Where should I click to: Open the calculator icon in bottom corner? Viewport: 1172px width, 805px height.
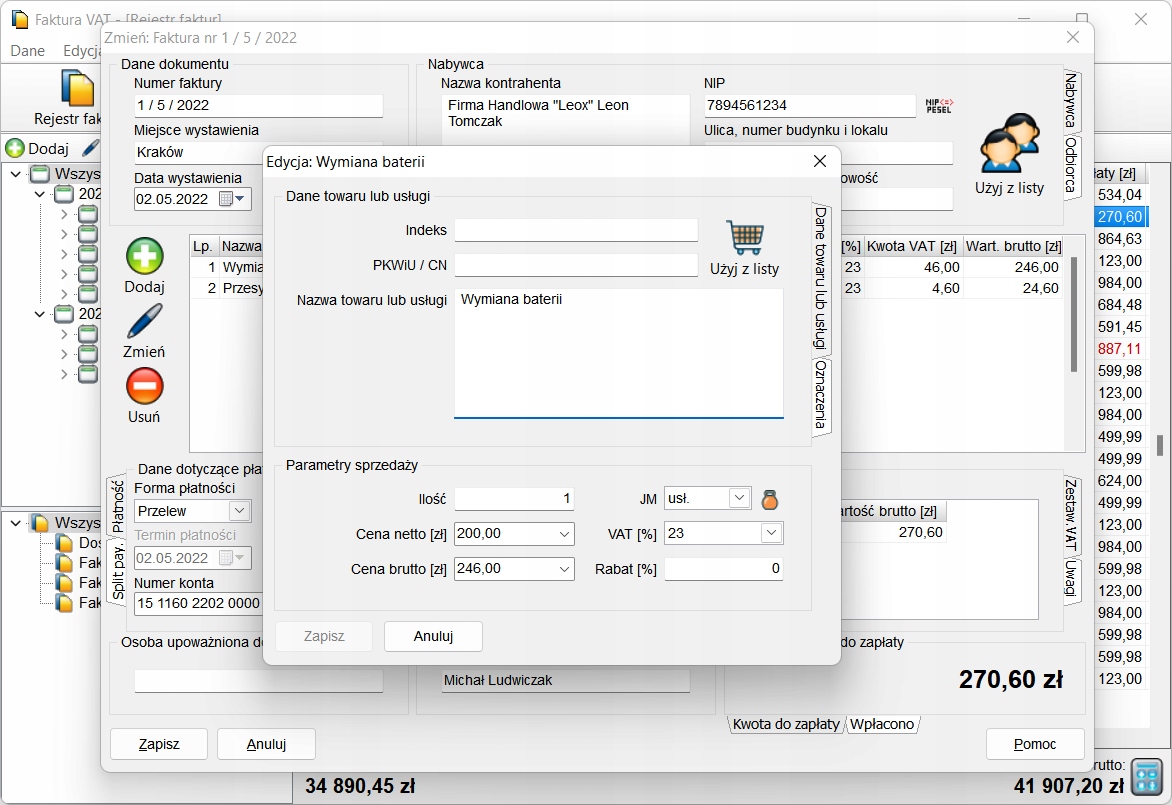(1147, 776)
